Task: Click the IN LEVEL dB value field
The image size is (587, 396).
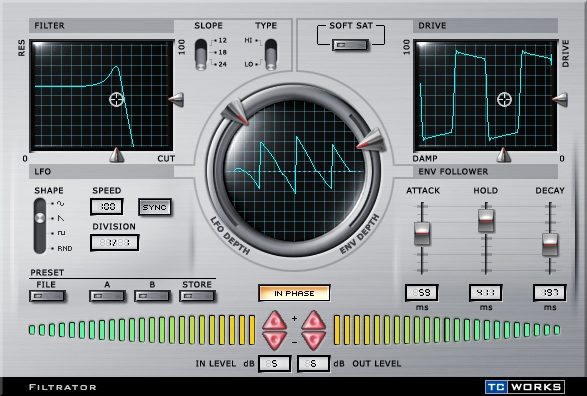Action: [275, 364]
